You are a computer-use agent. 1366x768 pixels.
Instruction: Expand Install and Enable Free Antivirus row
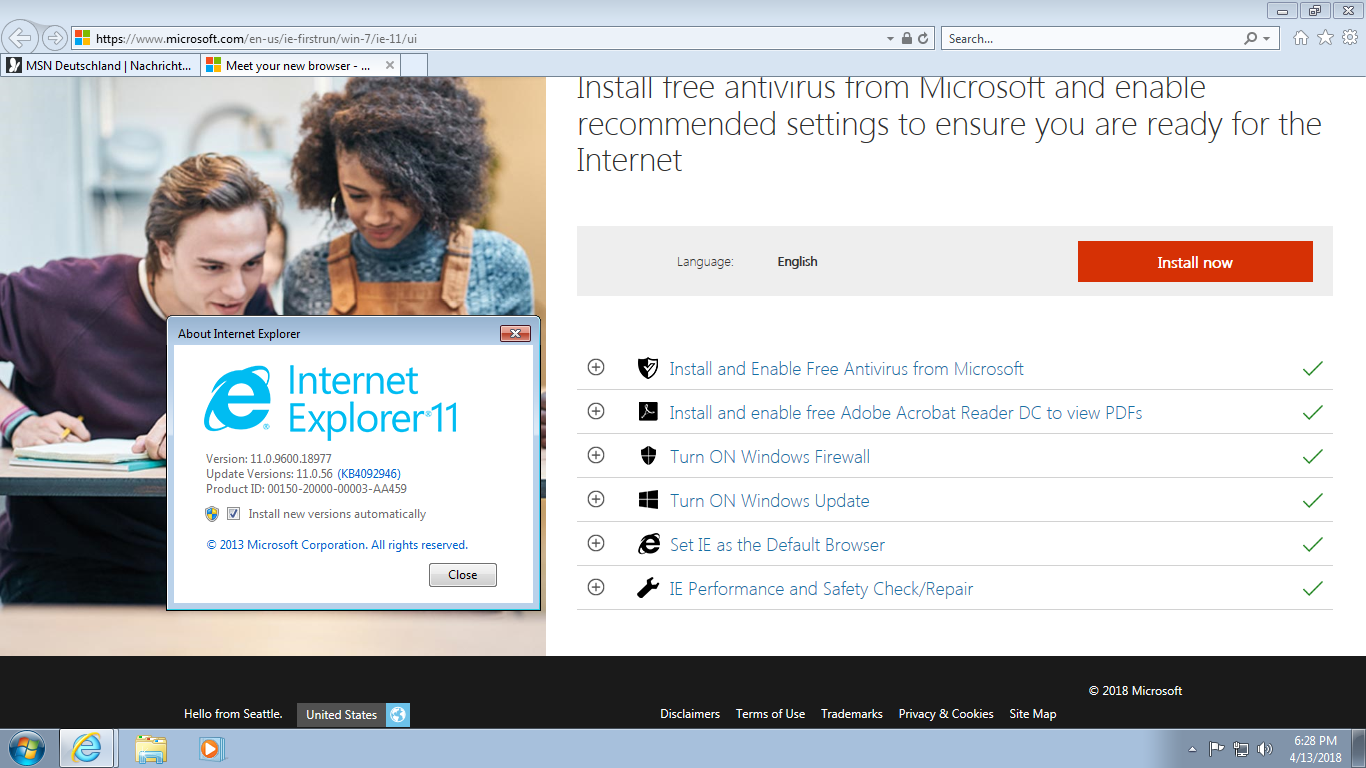point(596,367)
